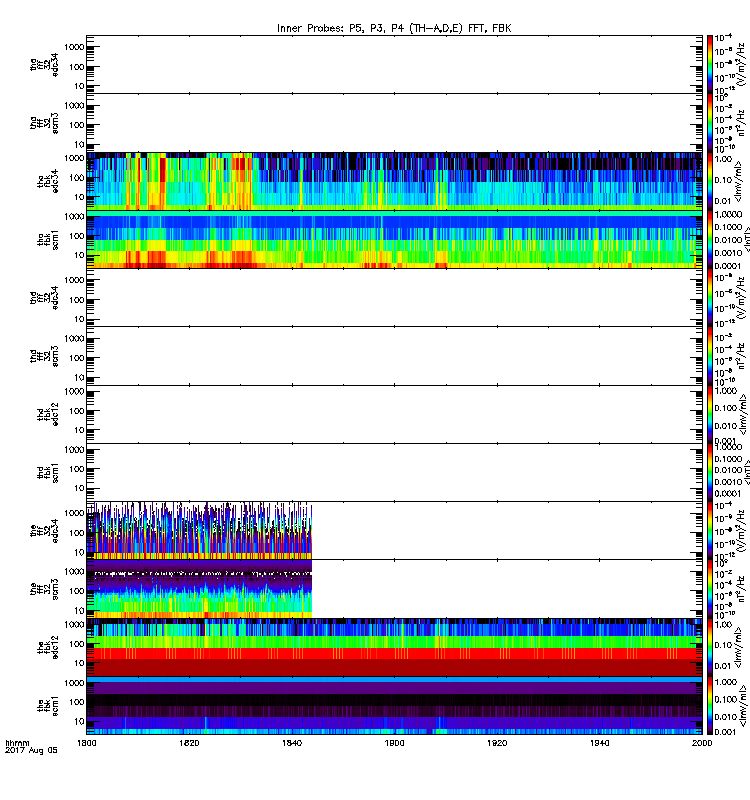Screen dimensions: 750x800
Task: Click the "the fbk edc12" y-axis title
Action: 47,647
